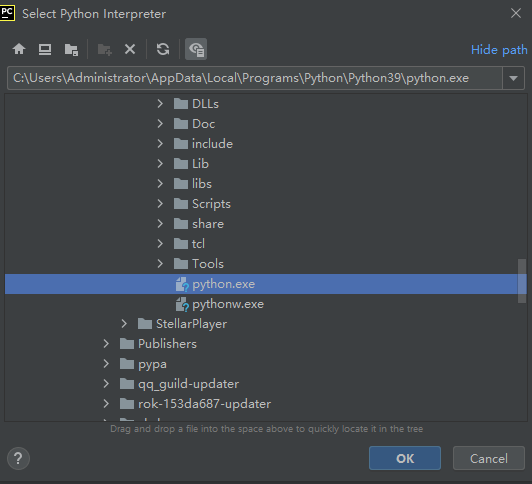Select the share folder name
532x484 pixels.
click(x=208, y=224)
